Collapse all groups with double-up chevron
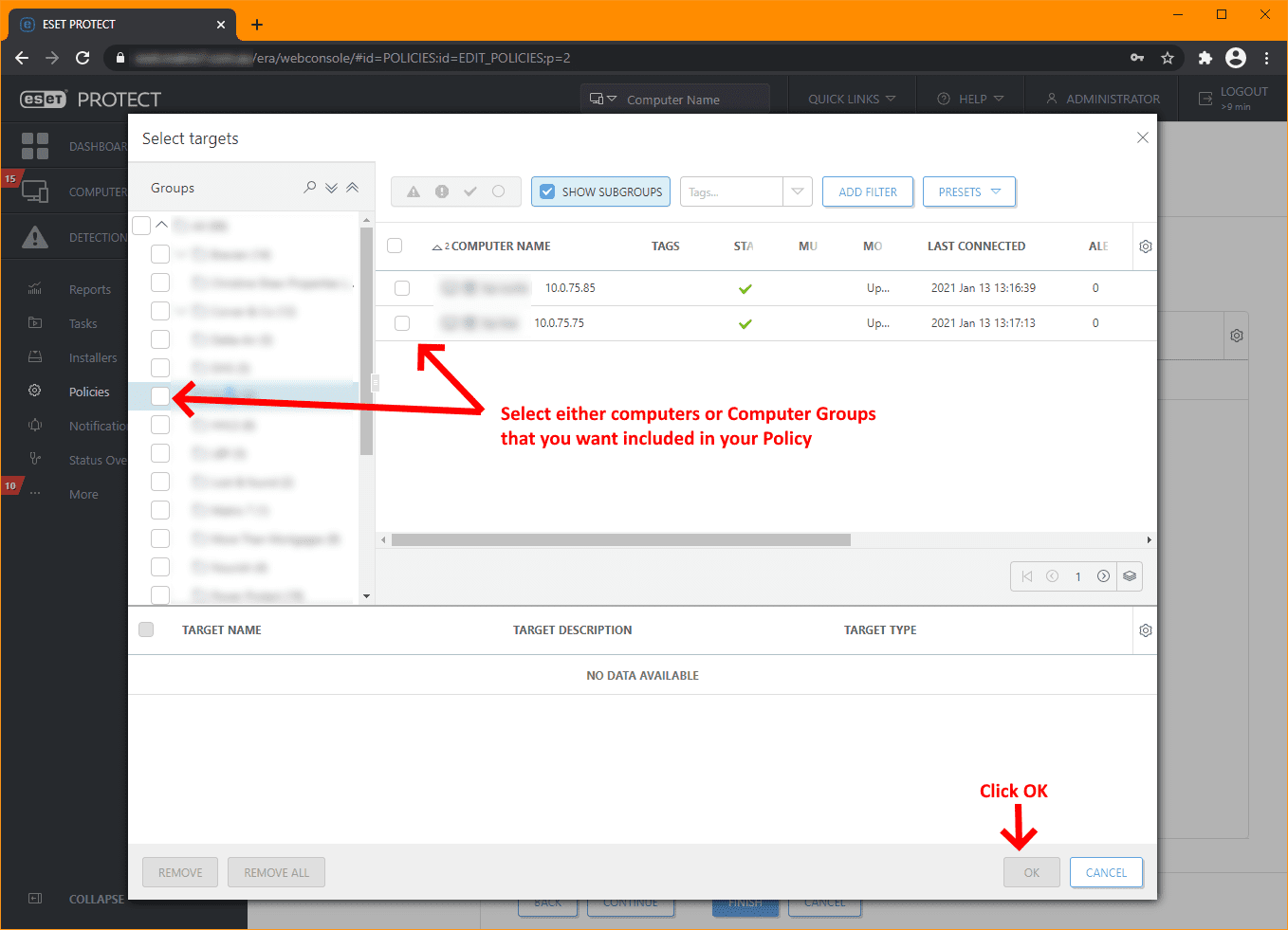 click(x=352, y=188)
